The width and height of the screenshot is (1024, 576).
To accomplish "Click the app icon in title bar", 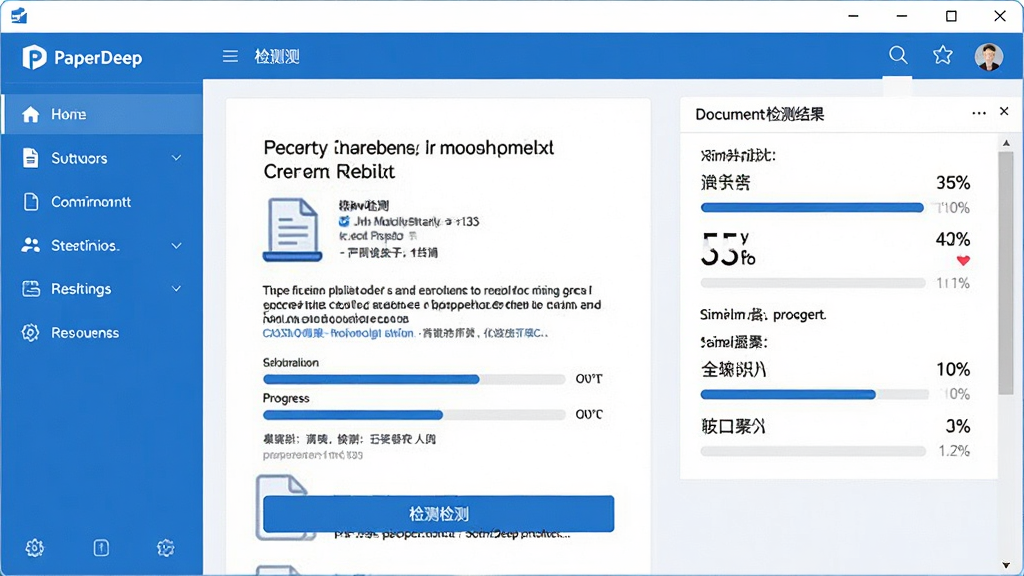I will [x=19, y=16].
